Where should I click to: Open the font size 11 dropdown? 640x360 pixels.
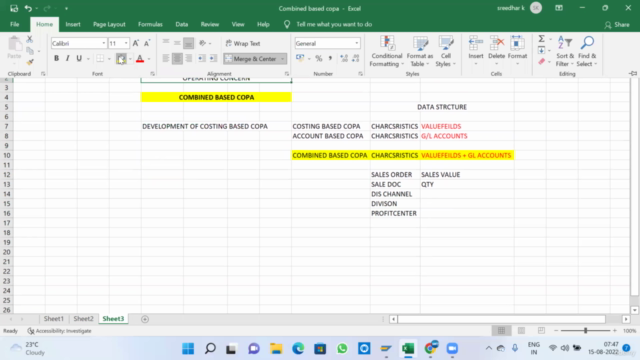(x=126, y=43)
